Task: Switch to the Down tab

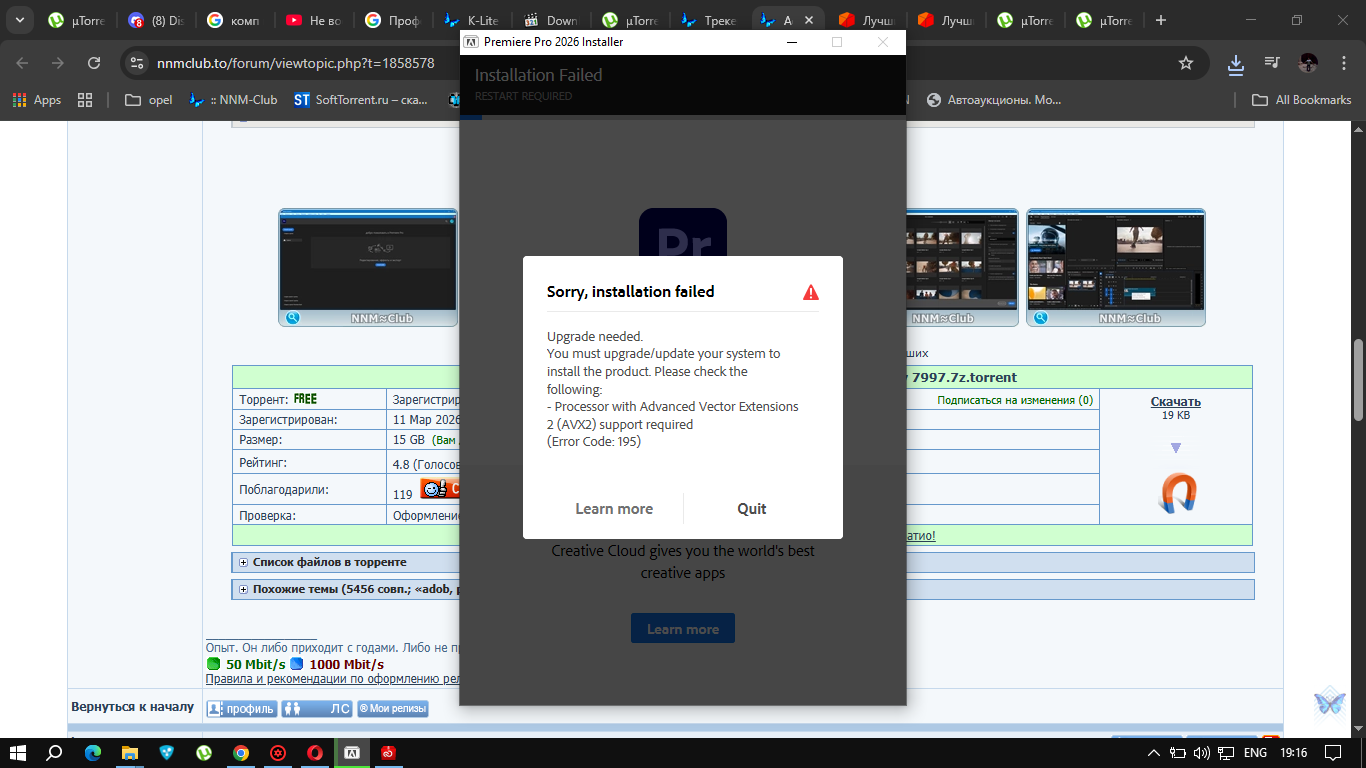Action: click(x=551, y=20)
